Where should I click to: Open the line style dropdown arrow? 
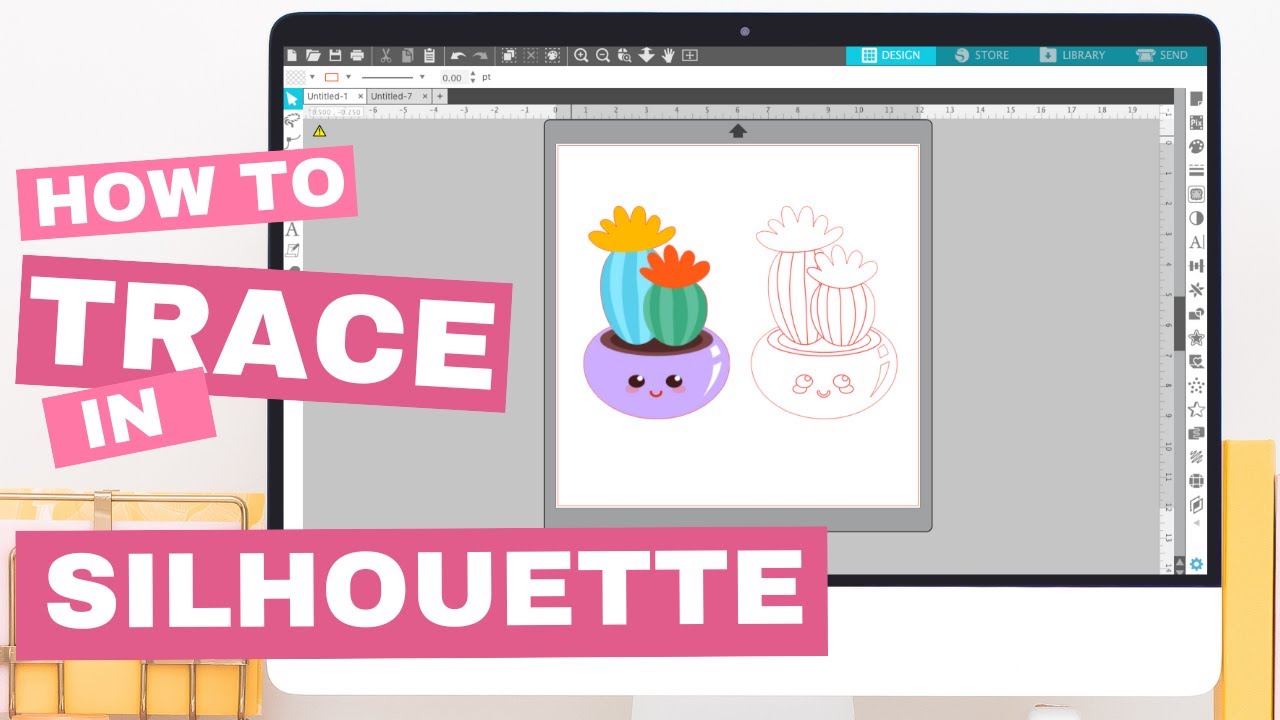click(x=422, y=77)
